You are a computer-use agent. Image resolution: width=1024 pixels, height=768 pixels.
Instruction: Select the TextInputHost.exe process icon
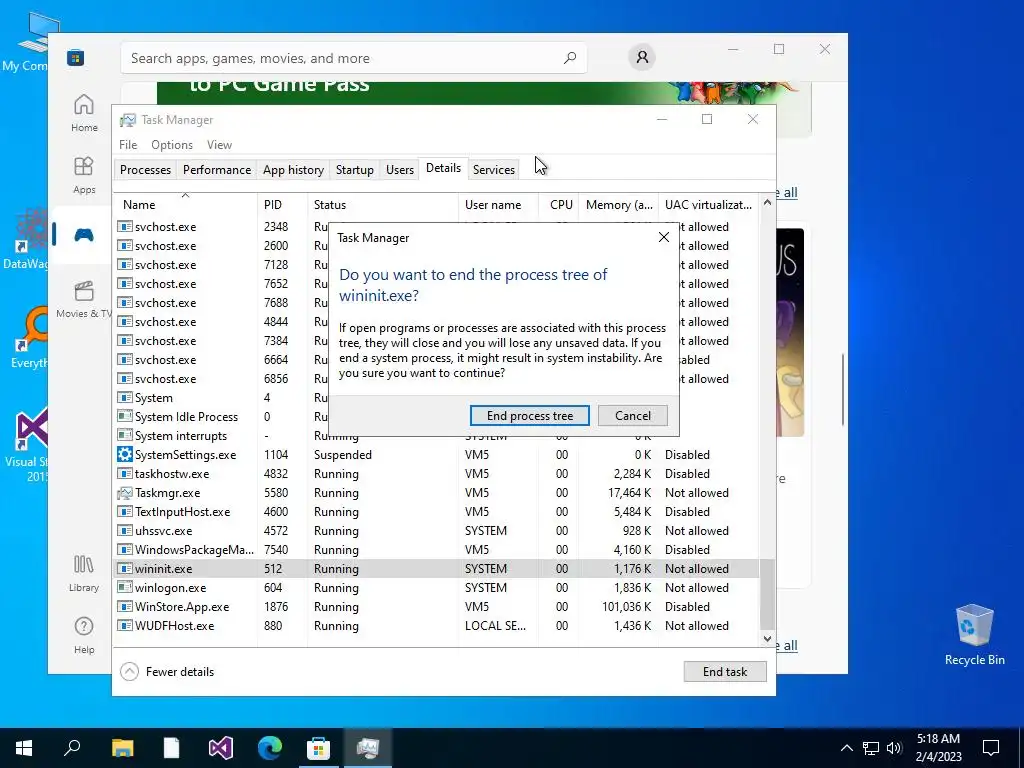coord(125,511)
